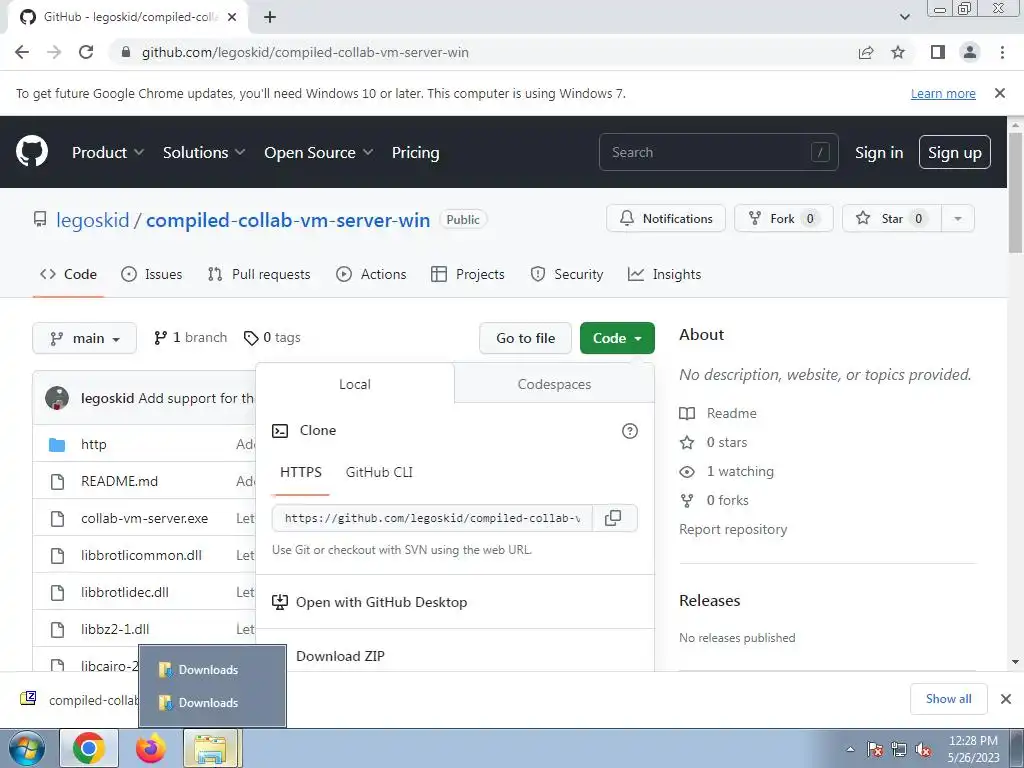
Task: Switch to the Codespaces tab
Action: (554, 384)
